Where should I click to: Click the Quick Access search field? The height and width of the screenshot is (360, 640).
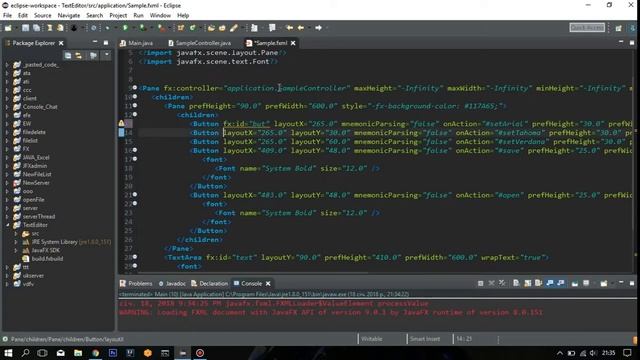pos(587,27)
